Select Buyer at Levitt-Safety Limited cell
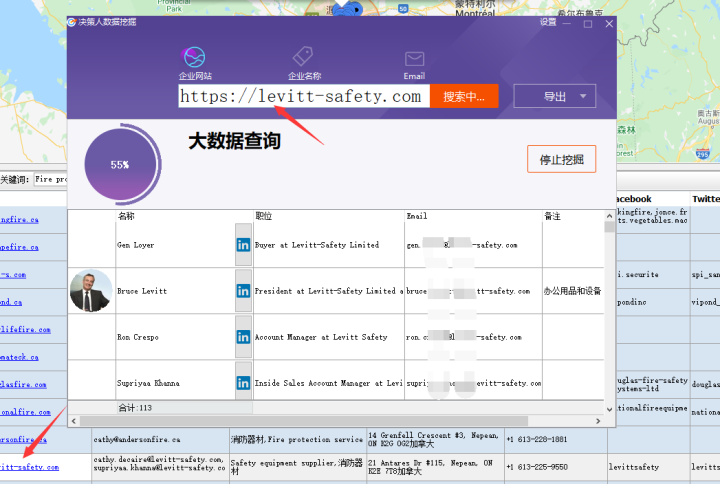The image size is (720, 484). tap(329, 245)
